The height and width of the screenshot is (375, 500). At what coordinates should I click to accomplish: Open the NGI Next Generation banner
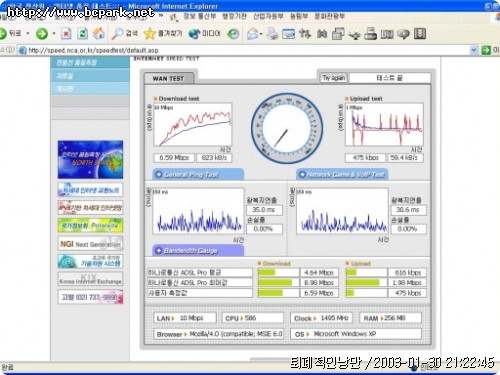point(90,244)
